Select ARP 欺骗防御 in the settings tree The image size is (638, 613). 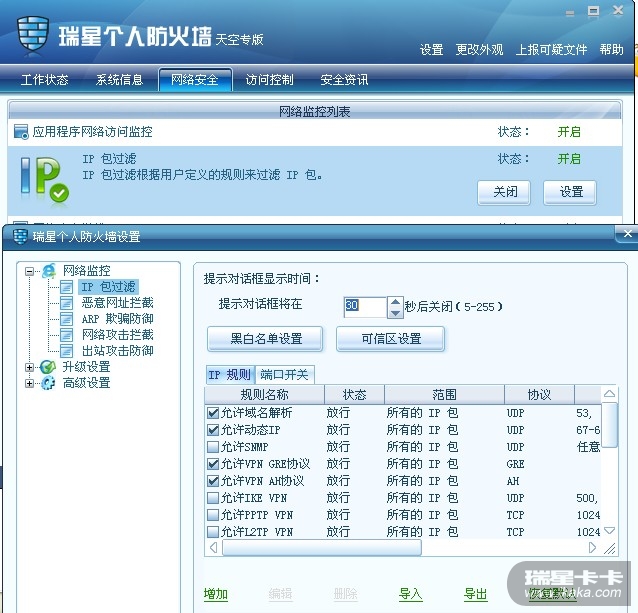pyautogui.click(x=117, y=318)
